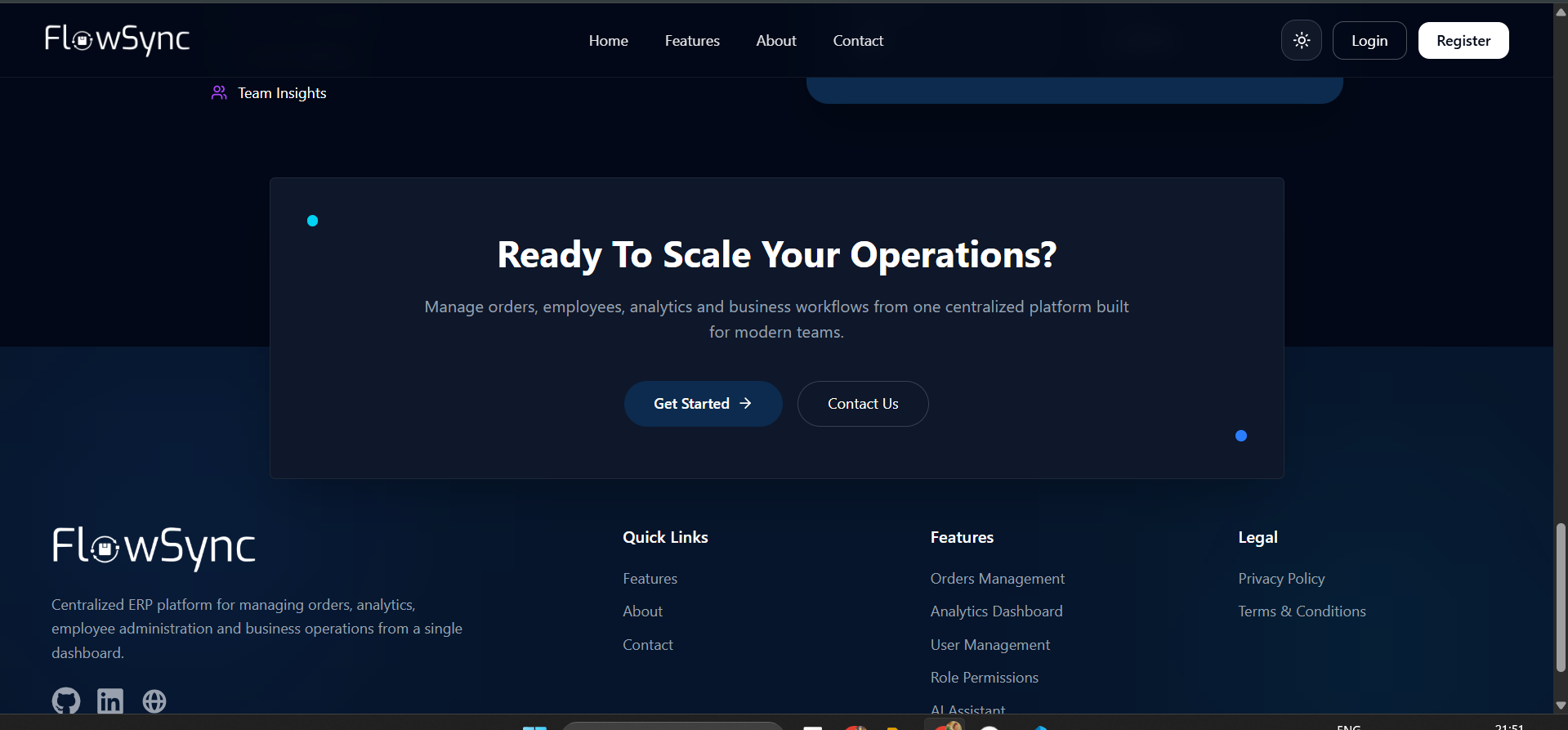Open the GitHub icon in footer
The height and width of the screenshot is (730, 1568).
tap(66, 701)
